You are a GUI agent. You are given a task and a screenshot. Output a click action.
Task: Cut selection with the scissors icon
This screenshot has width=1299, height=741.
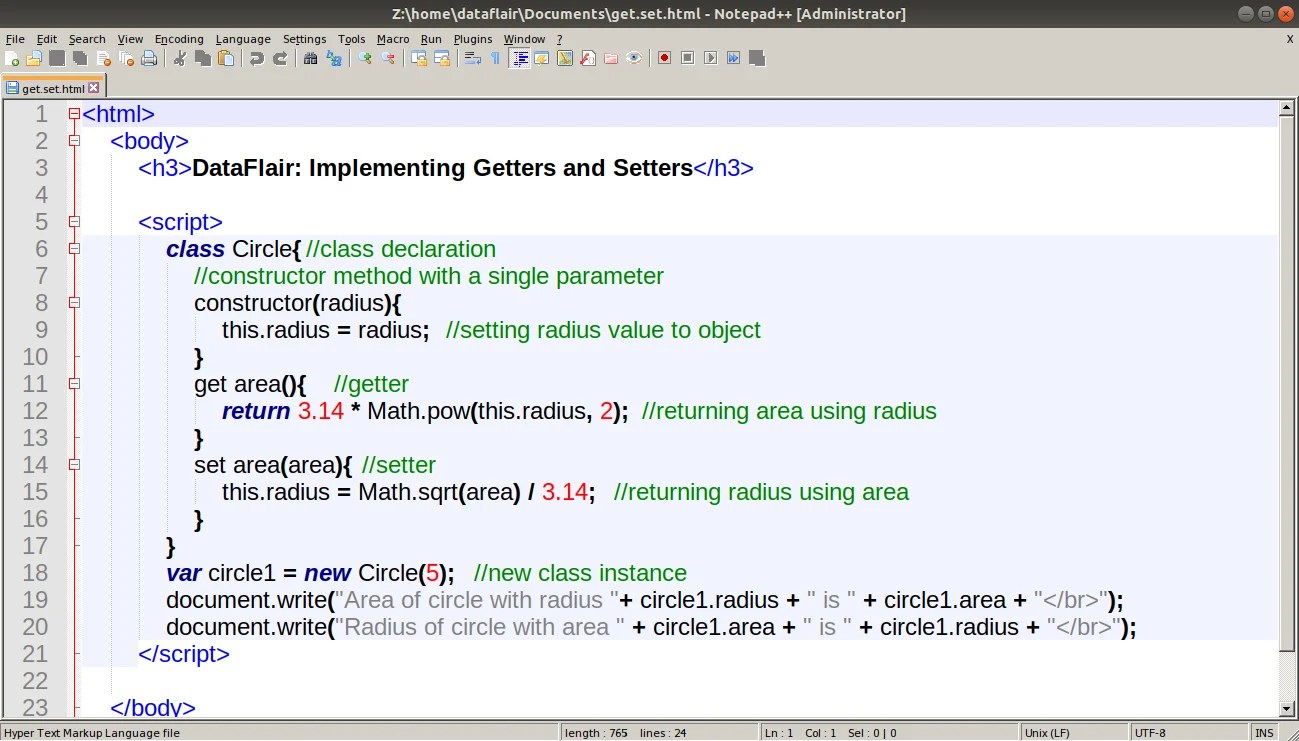(179, 58)
